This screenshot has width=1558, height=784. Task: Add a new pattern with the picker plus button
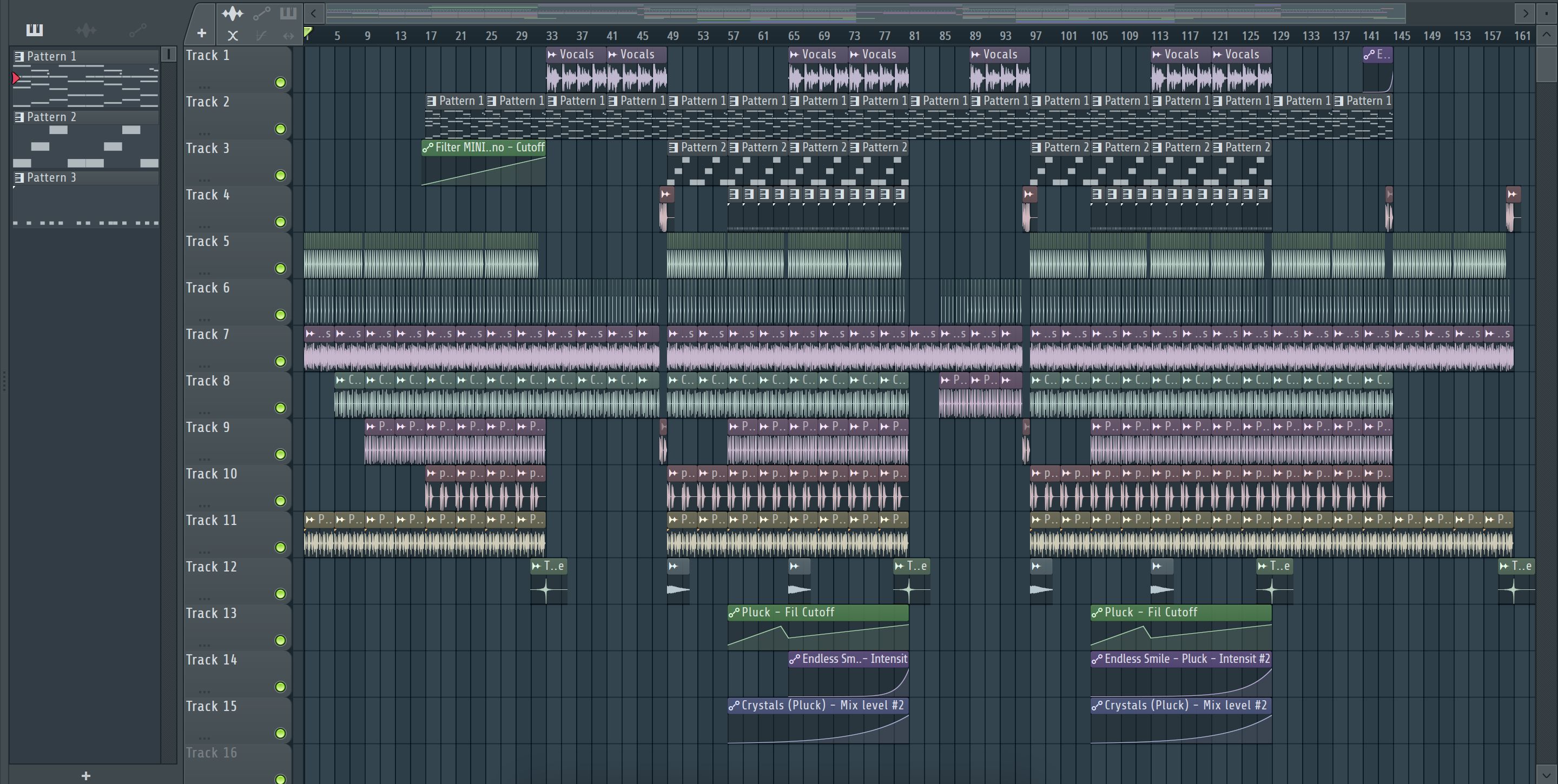(x=86, y=775)
